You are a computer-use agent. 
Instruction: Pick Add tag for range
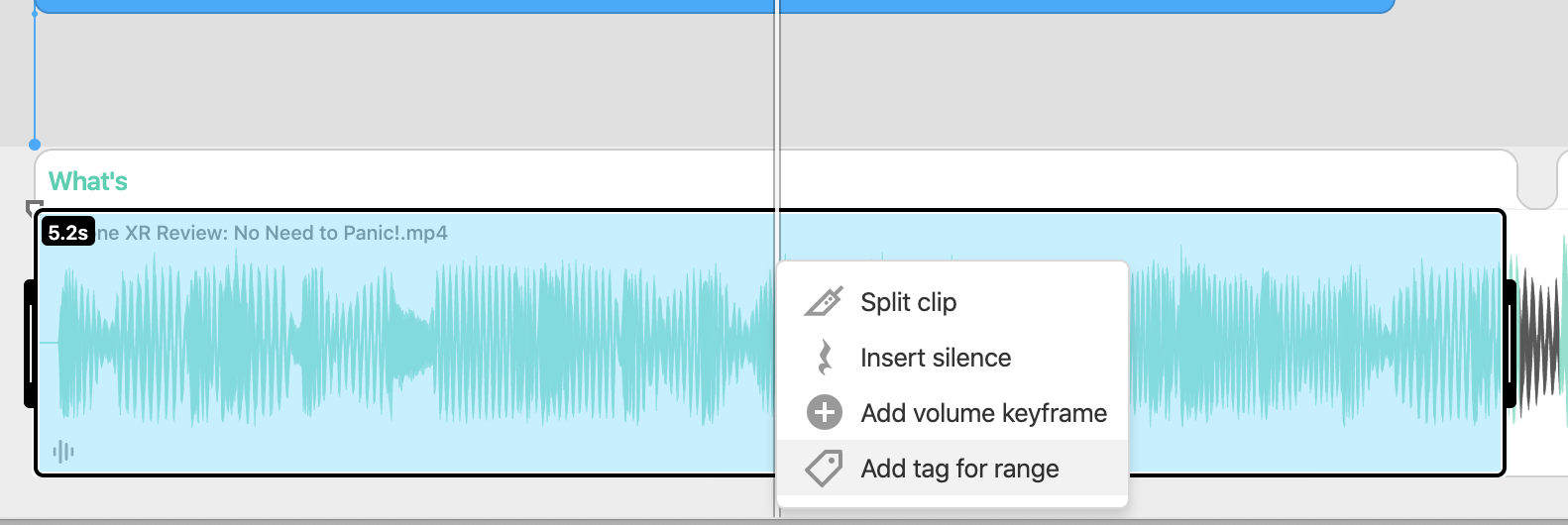pos(952,469)
